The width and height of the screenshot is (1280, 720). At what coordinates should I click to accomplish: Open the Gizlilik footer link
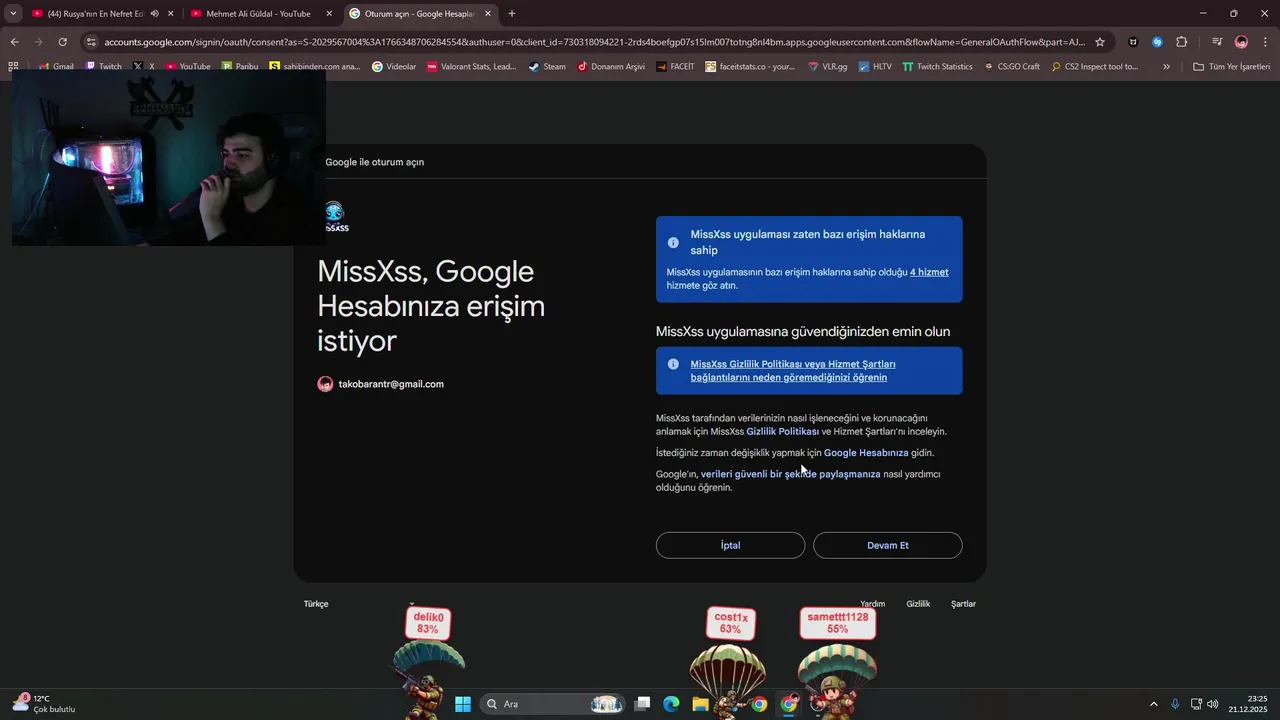pos(918,604)
